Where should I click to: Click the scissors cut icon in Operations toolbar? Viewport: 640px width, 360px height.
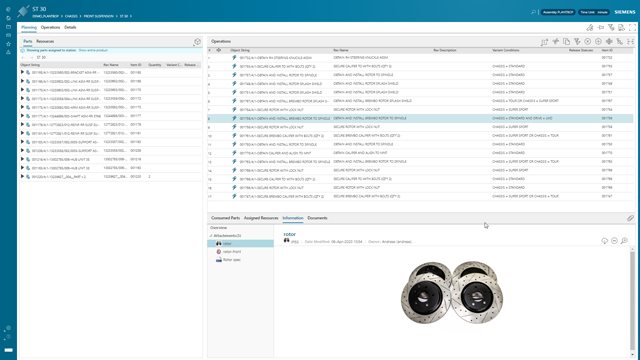[556, 41]
